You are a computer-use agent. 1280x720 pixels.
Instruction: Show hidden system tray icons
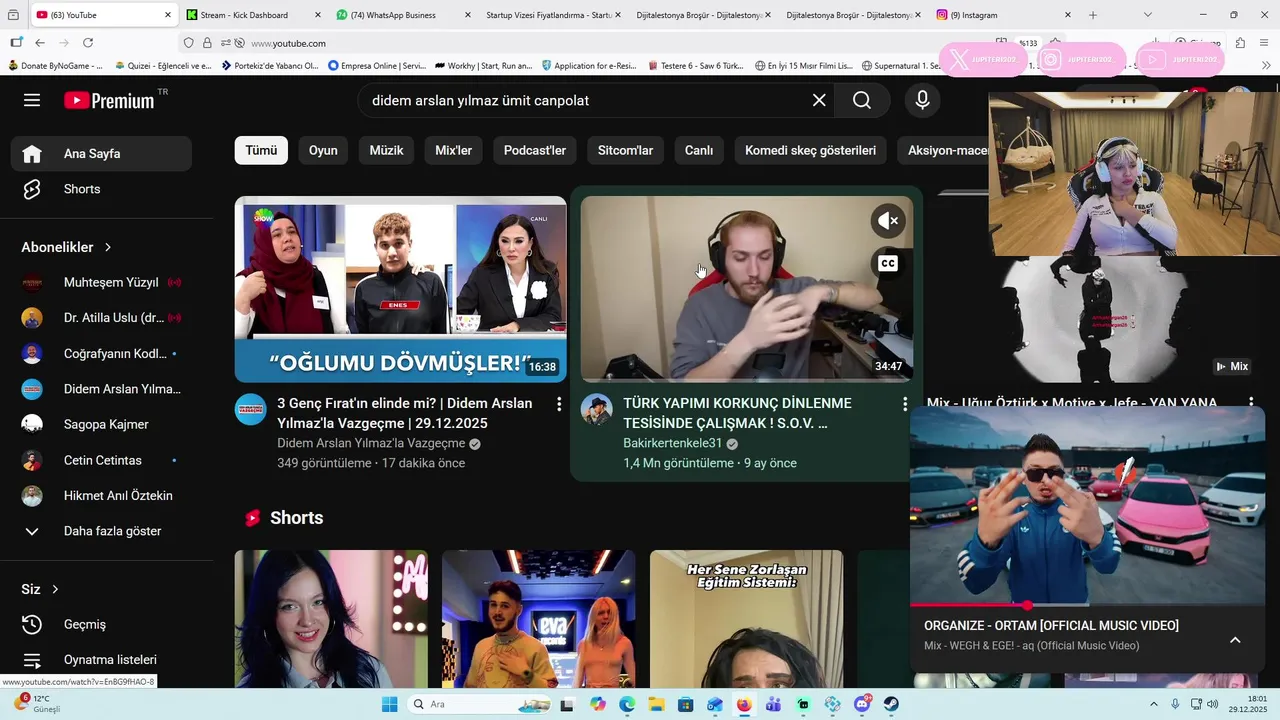pyautogui.click(x=1153, y=704)
